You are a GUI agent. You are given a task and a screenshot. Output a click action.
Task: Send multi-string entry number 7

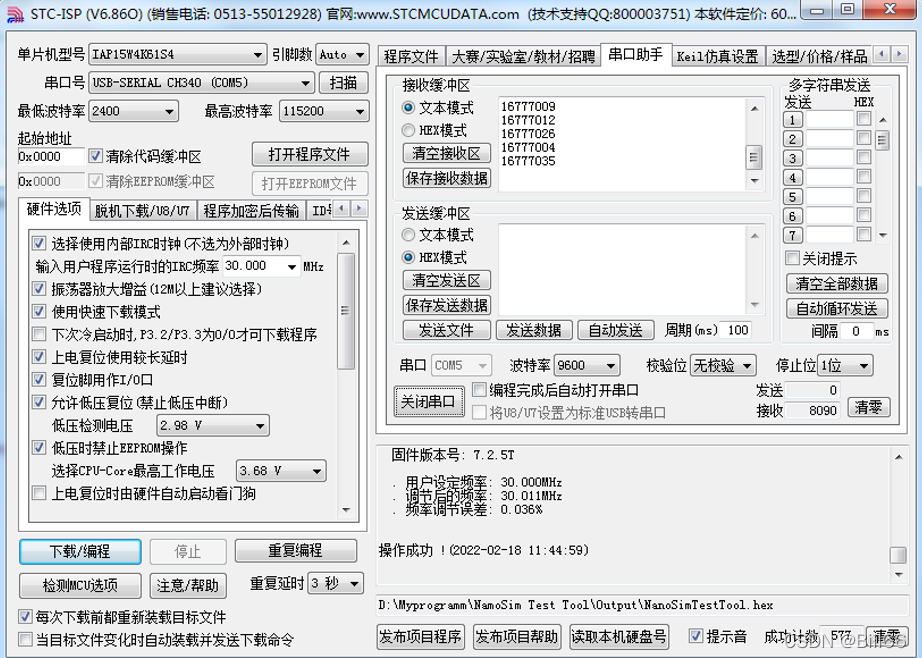click(x=792, y=236)
